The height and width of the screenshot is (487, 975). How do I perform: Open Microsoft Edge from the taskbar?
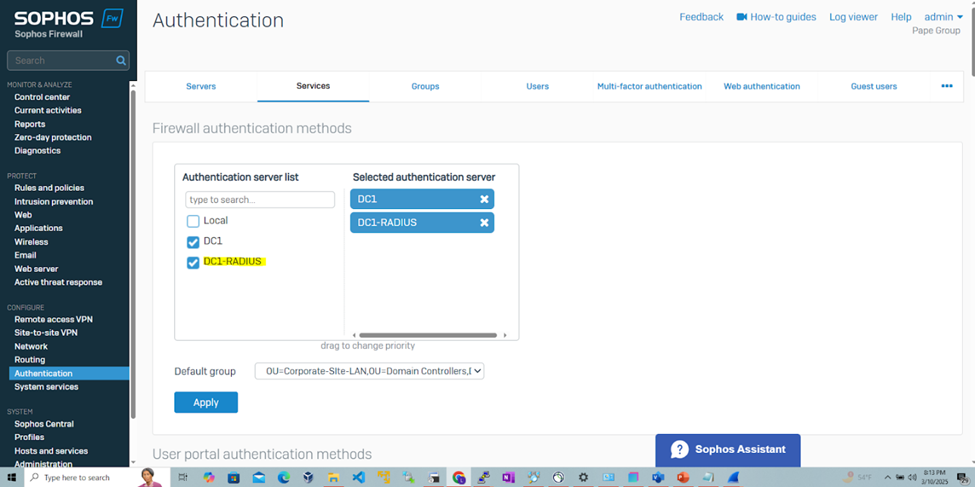click(x=284, y=477)
